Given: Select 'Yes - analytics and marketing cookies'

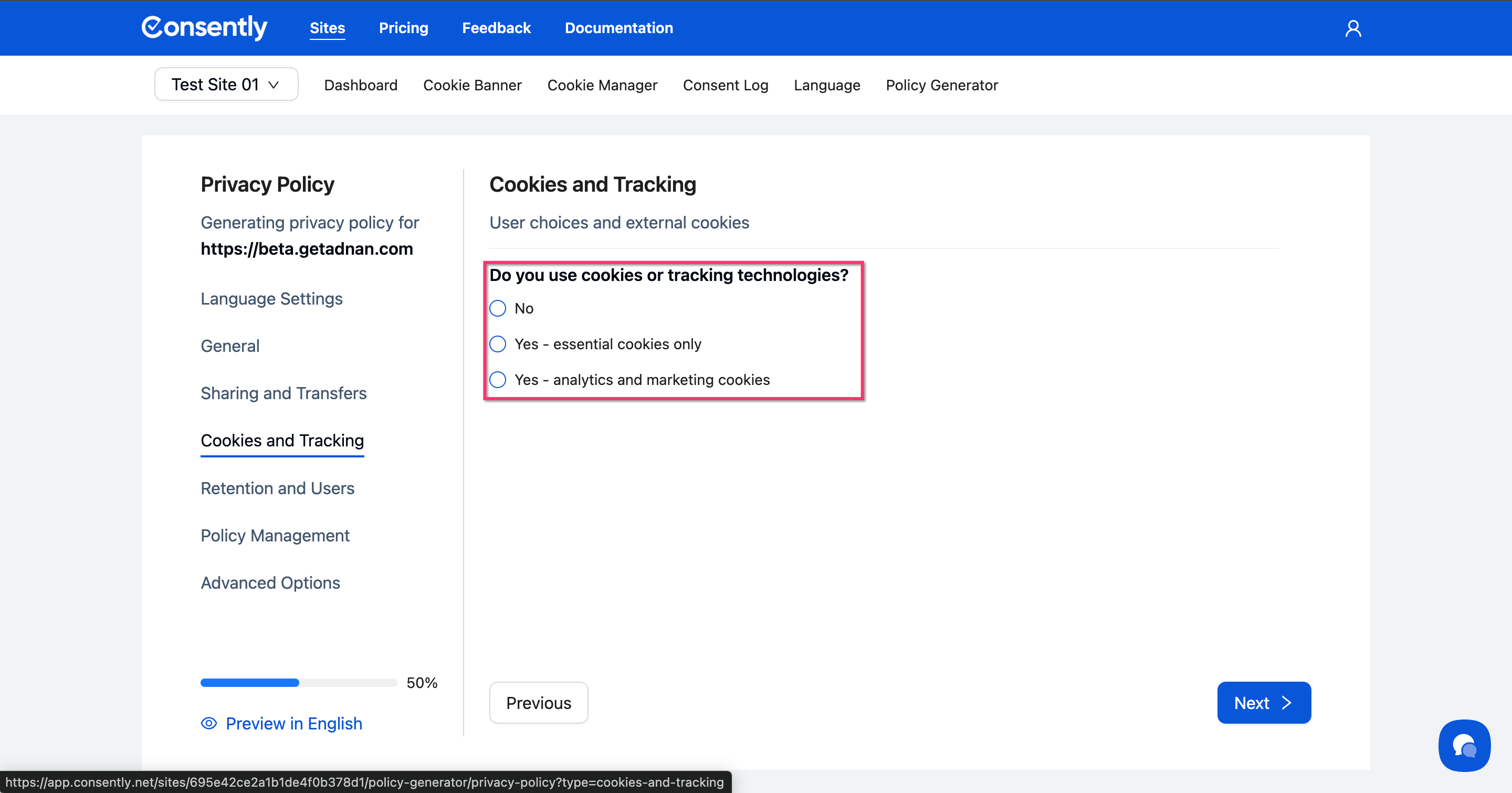Looking at the screenshot, I should click(x=498, y=380).
